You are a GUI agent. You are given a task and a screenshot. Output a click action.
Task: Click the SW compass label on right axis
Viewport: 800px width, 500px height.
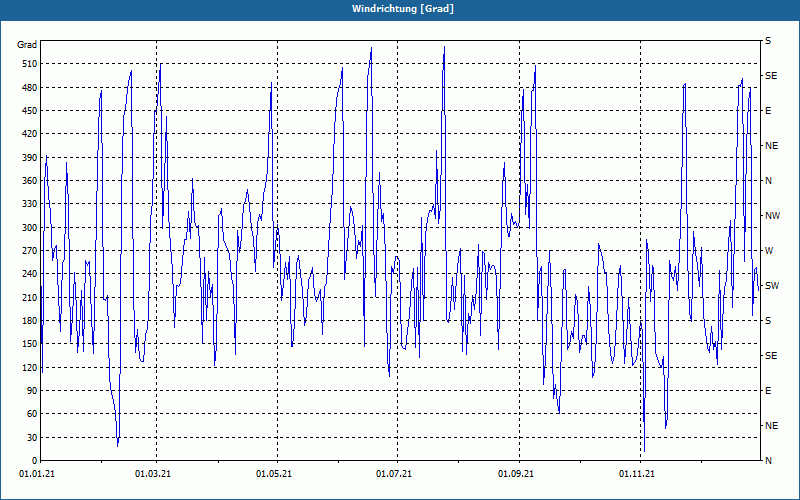click(772, 286)
